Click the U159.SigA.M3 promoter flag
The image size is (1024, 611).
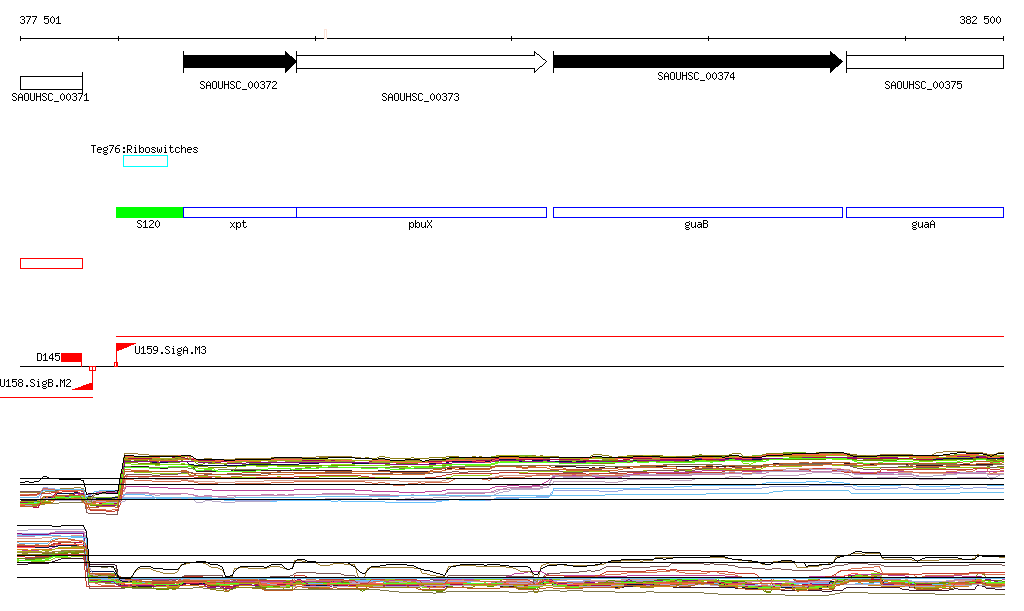point(125,348)
